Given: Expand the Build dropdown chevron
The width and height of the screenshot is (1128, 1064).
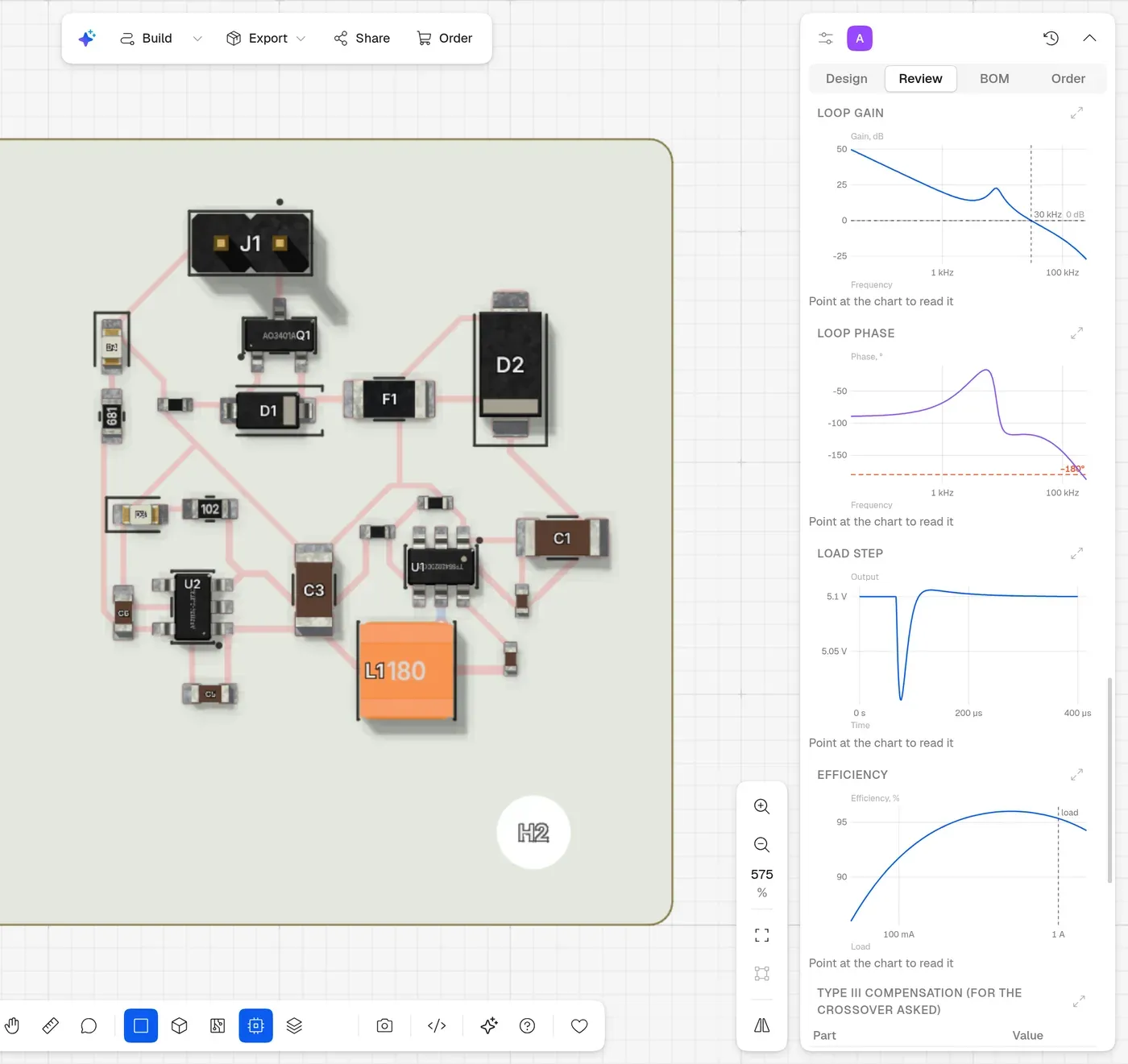Looking at the screenshot, I should click(197, 39).
